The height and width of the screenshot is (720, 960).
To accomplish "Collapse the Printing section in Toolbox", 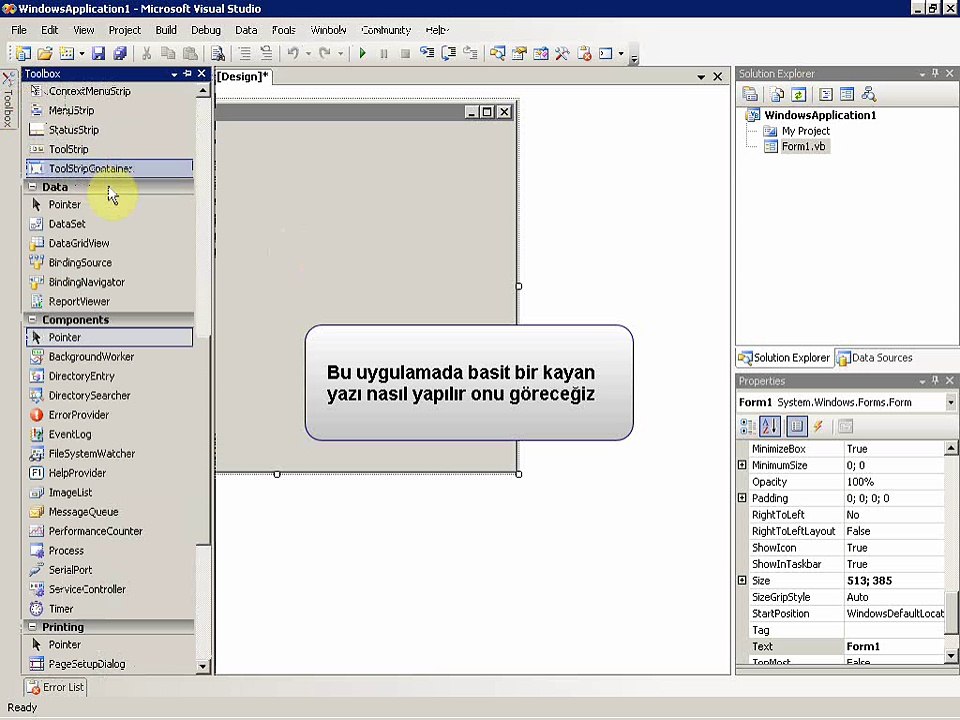I will pos(32,627).
